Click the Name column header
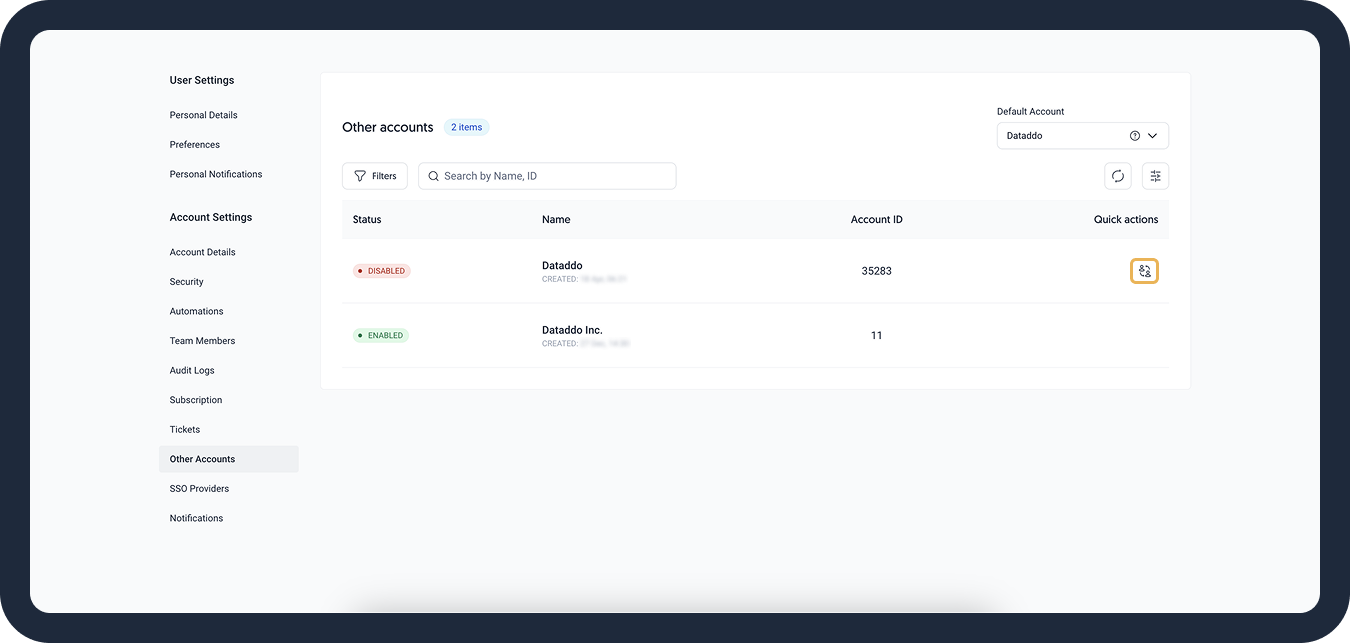 (556, 219)
